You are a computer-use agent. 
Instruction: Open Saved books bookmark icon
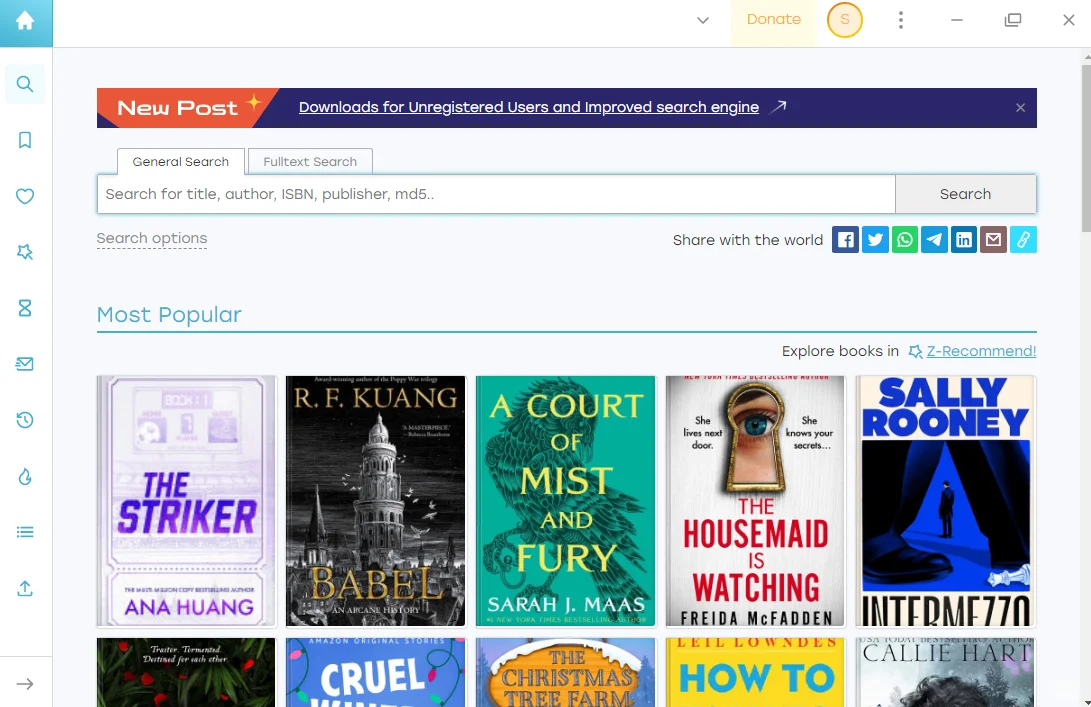tap(25, 140)
